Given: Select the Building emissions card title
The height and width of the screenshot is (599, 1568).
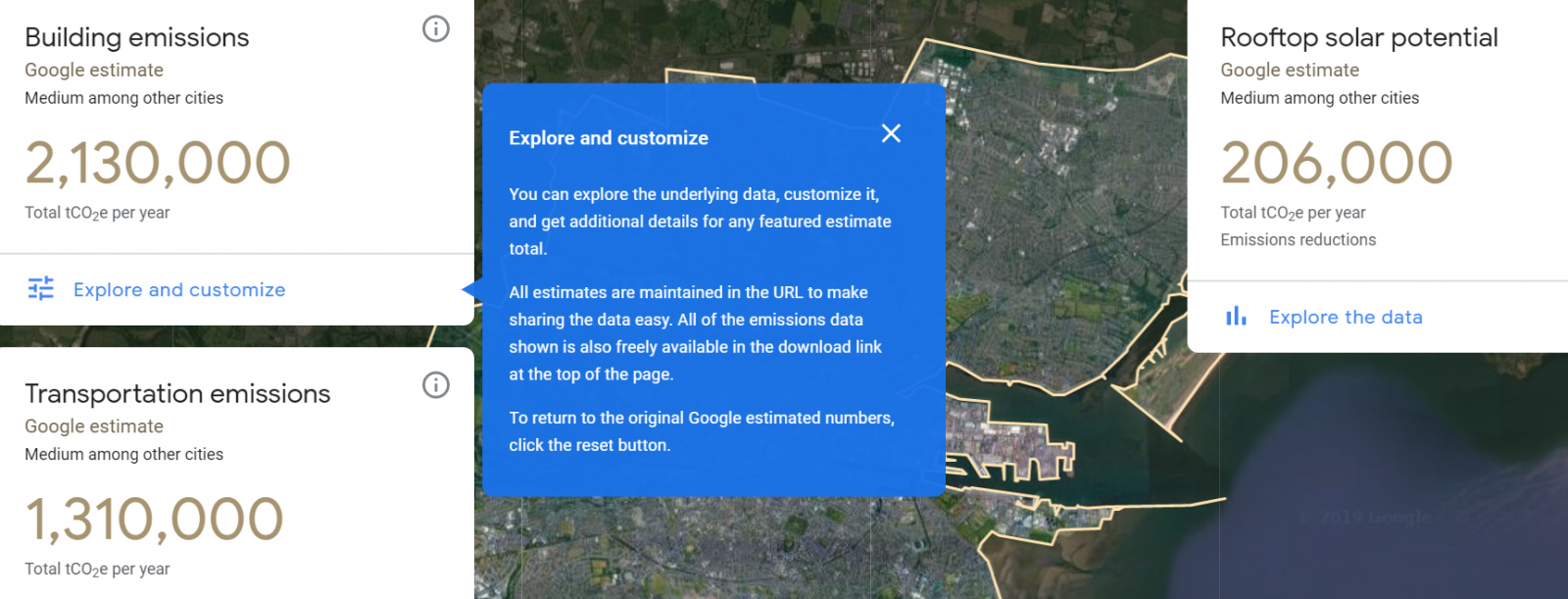Looking at the screenshot, I should coord(137,37).
